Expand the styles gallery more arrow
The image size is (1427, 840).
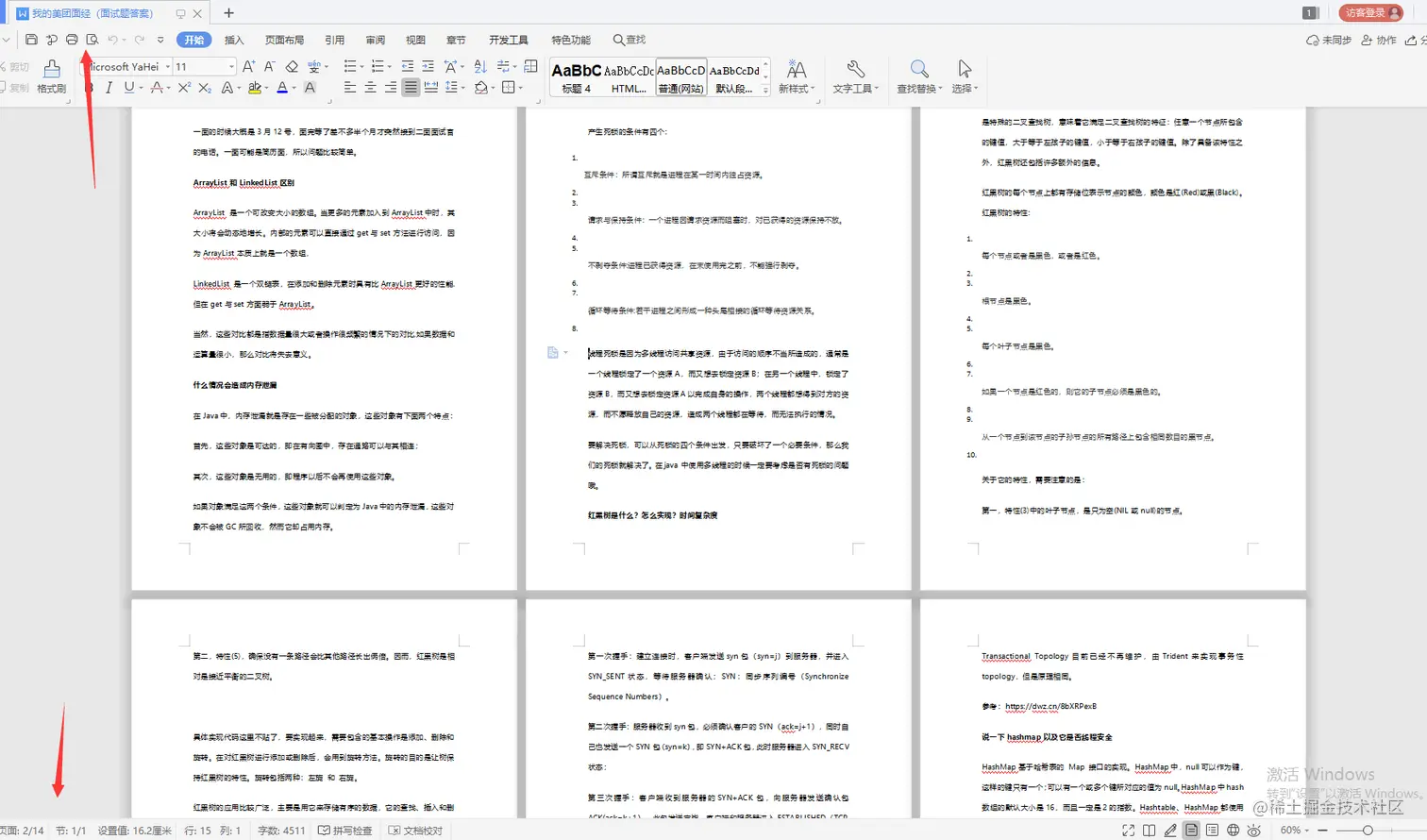pyautogui.click(x=765, y=89)
